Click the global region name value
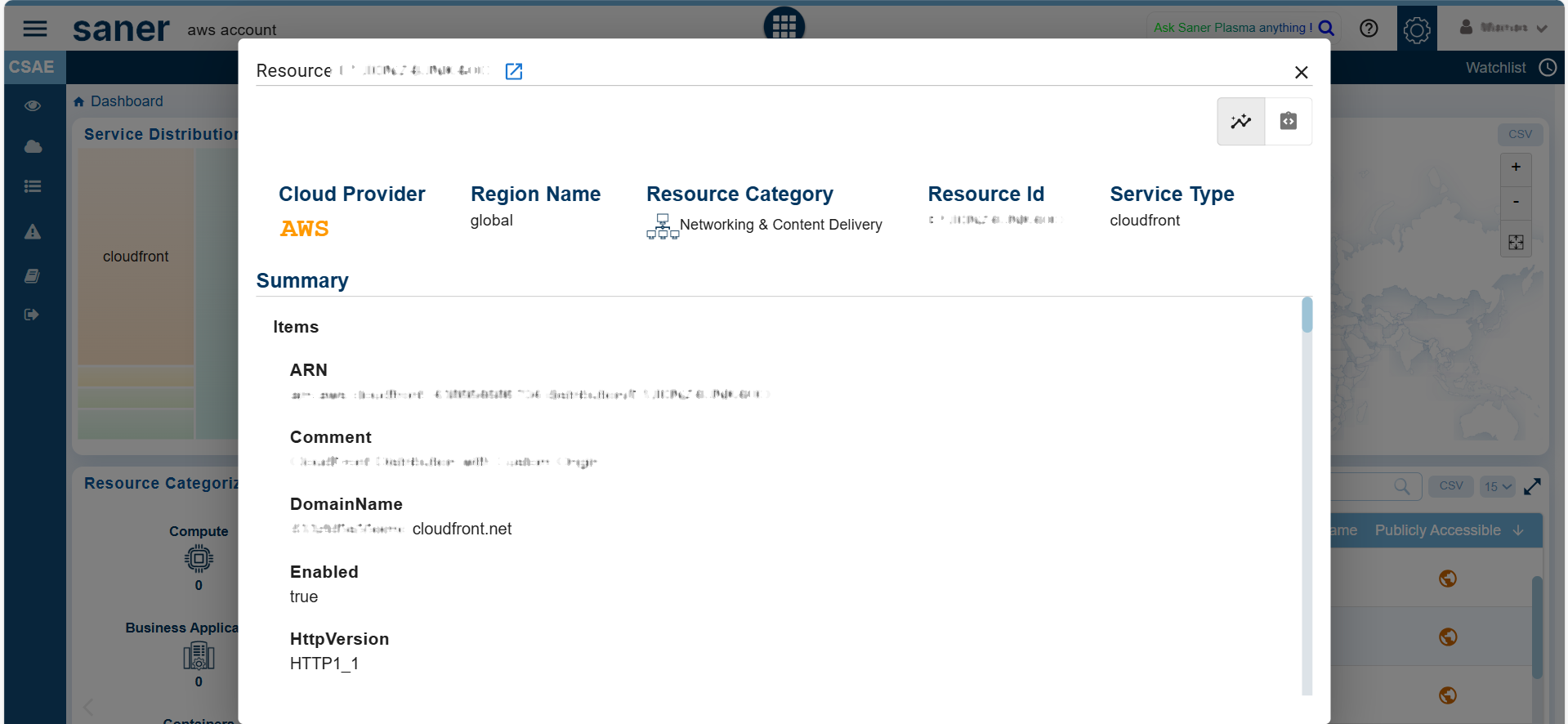This screenshot has height=724, width=1568. [x=492, y=221]
